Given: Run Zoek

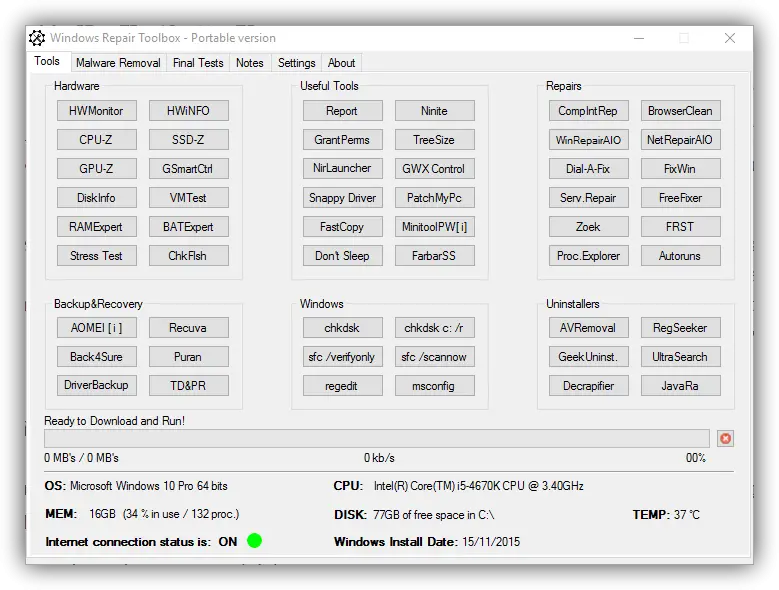Looking at the screenshot, I should 589,226.
